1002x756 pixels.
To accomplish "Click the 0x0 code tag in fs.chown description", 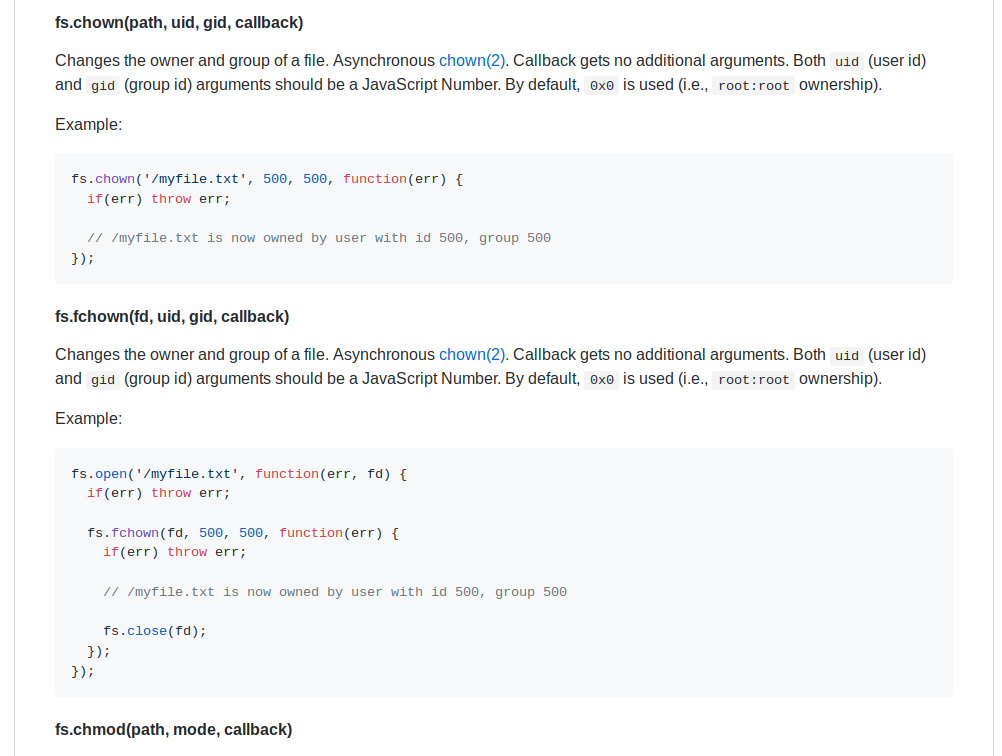I will point(601,86).
